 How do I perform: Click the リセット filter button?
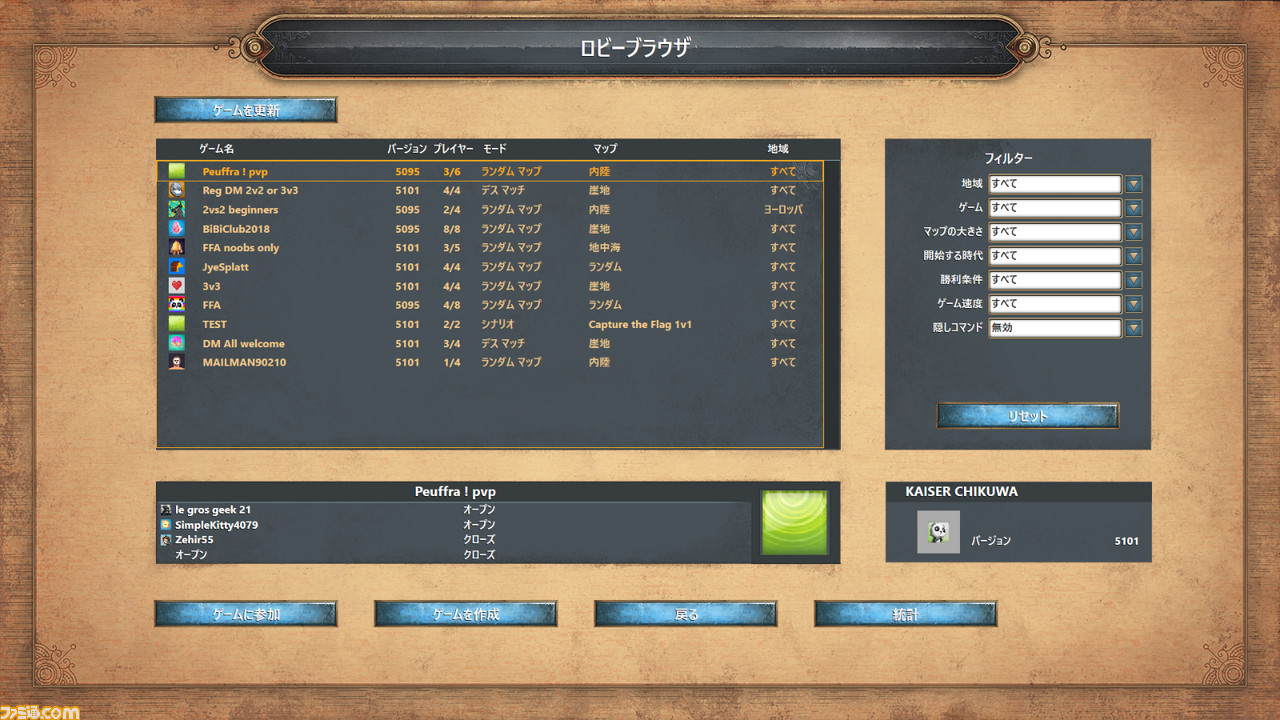pyautogui.click(x=1028, y=416)
